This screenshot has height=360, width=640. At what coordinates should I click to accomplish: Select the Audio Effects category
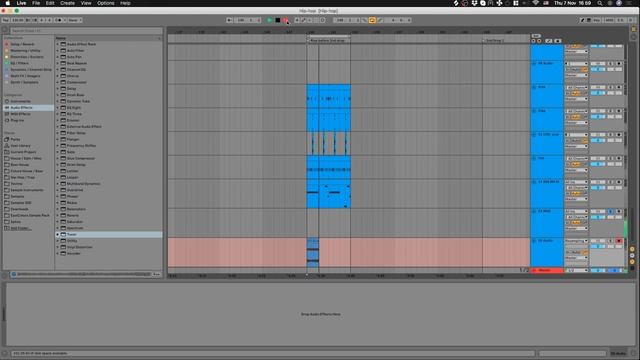pos(21,108)
